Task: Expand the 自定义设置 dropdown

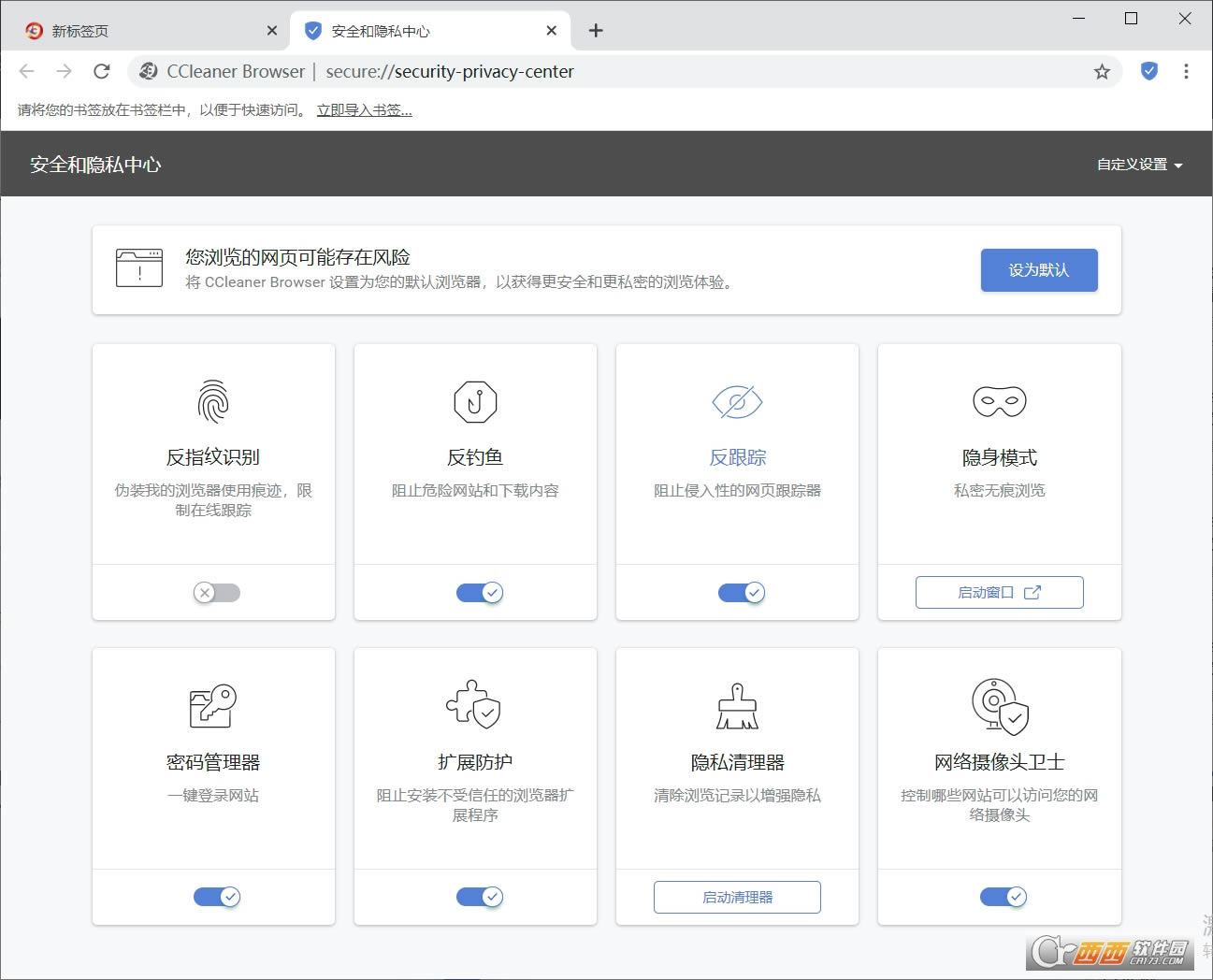Action: pos(1139,165)
